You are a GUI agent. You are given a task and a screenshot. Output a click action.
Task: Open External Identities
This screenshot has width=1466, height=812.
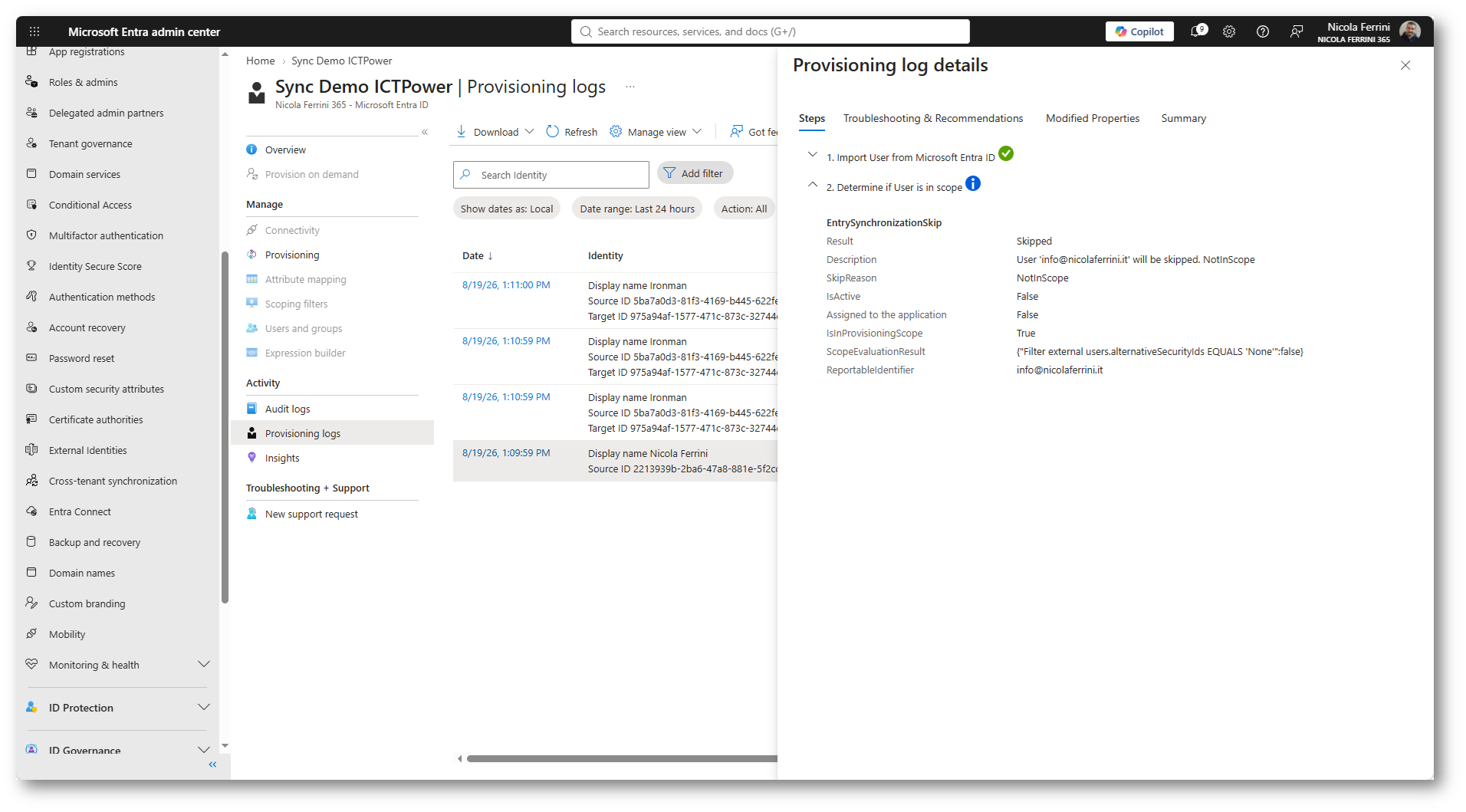pyautogui.click(x=88, y=450)
